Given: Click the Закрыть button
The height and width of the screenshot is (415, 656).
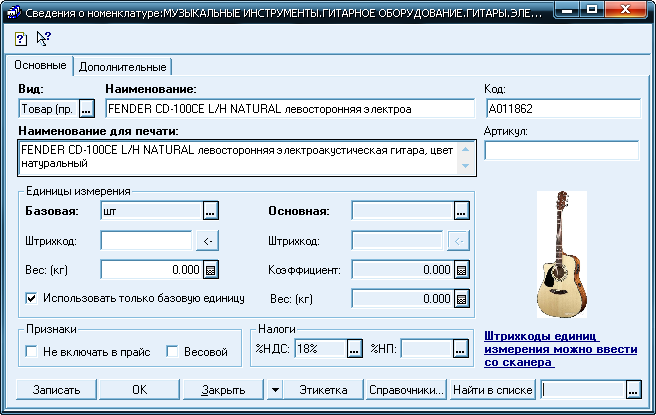Looking at the screenshot, I should [223, 390].
